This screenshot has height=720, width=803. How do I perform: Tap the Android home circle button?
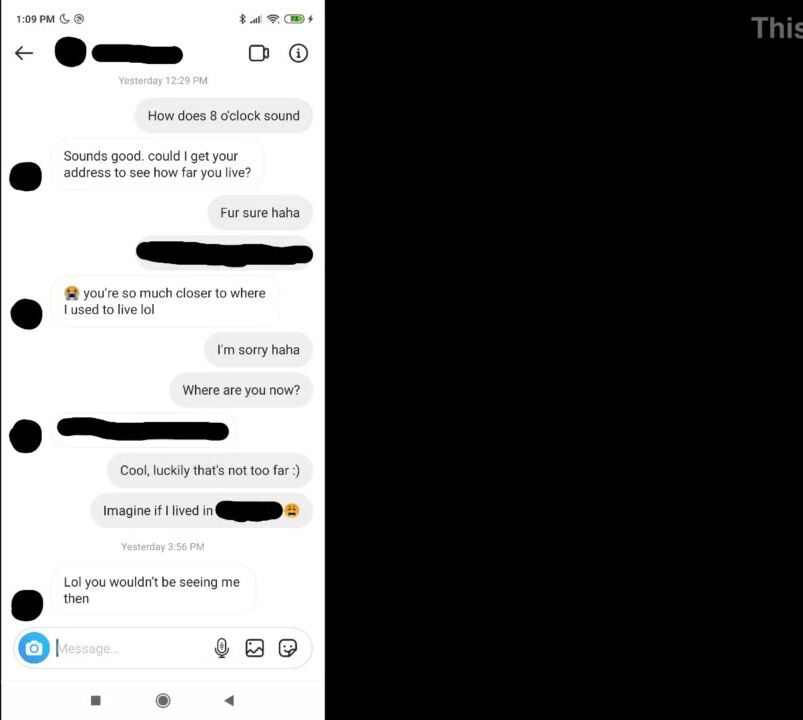[x=163, y=700]
